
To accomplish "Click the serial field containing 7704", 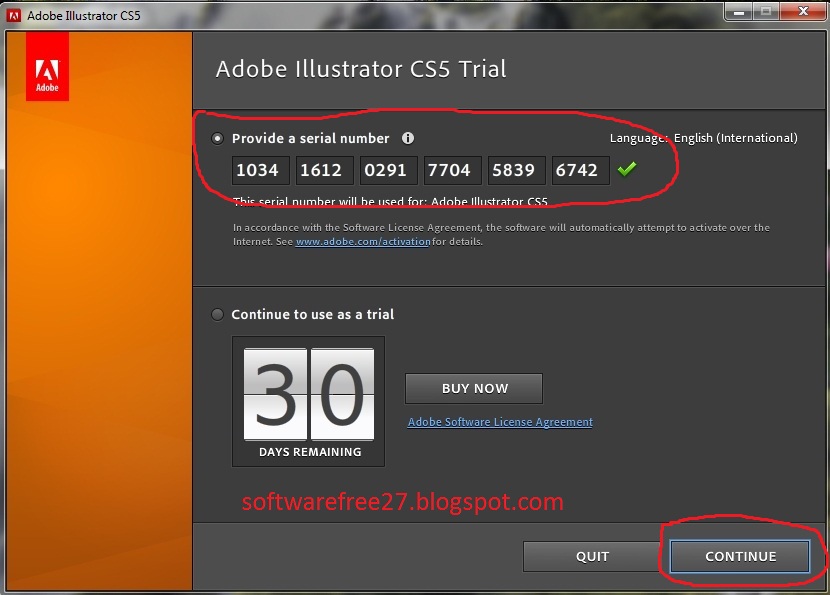I will [x=453, y=170].
